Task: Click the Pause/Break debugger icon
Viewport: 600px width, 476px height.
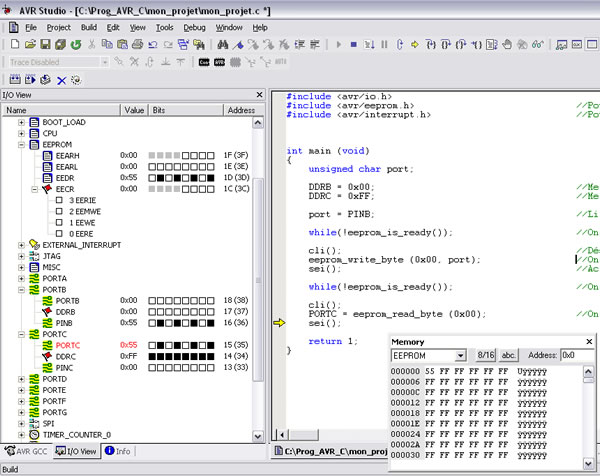Action: coord(386,44)
